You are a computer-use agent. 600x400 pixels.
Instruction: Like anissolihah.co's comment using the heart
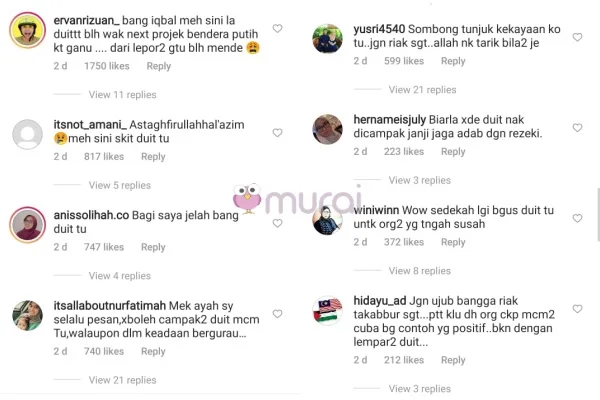click(x=277, y=223)
